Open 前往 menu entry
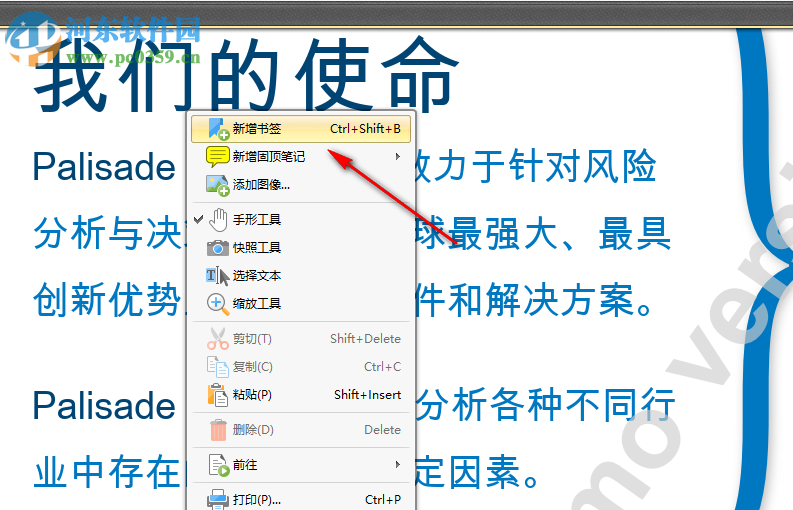The height and width of the screenshot is (510, 793). point(301,465)
